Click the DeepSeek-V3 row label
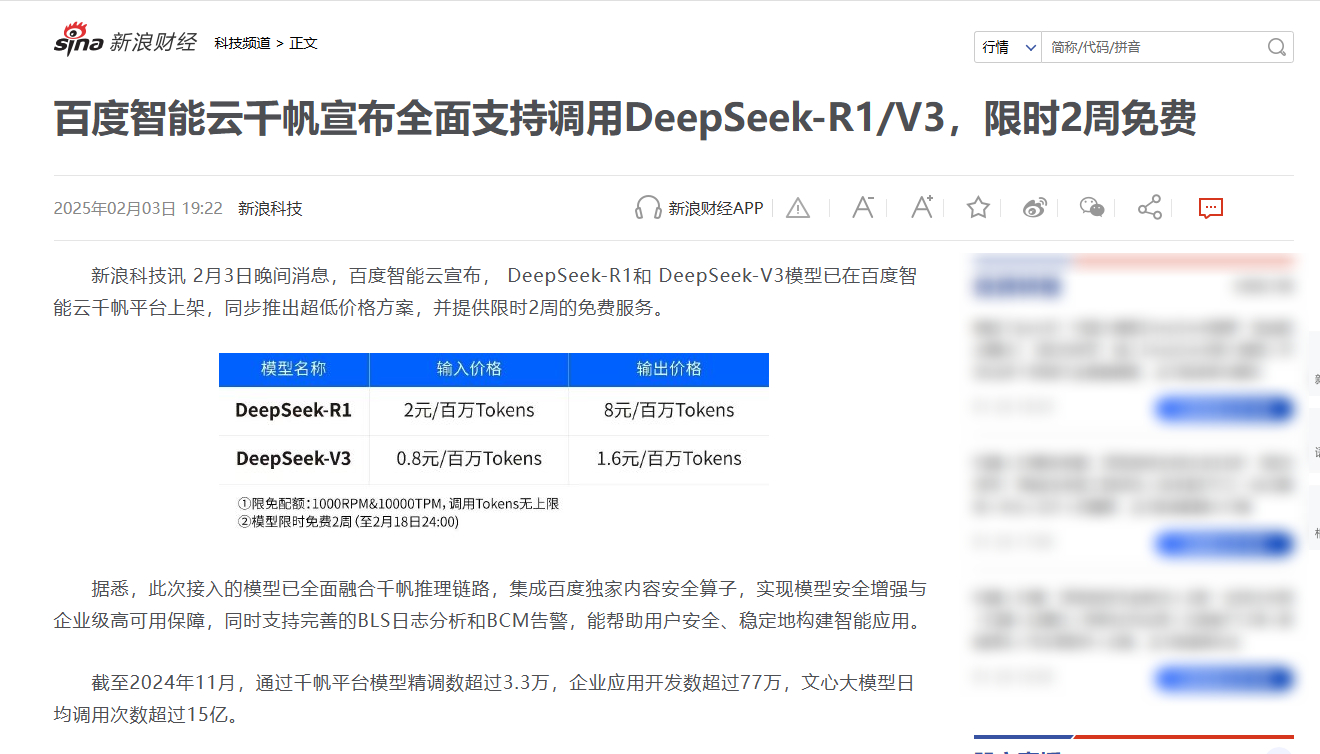1320x754 pixels. point(293,459)
